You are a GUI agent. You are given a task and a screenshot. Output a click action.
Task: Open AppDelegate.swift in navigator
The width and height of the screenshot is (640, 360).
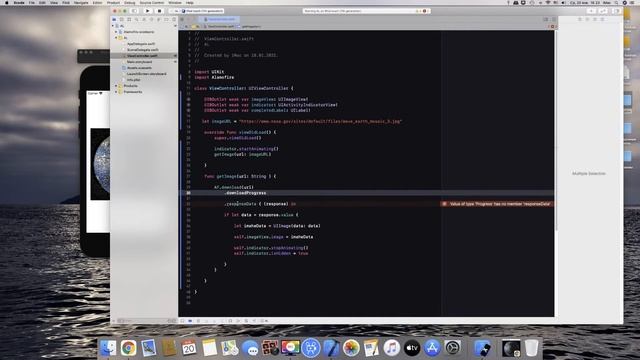[x=141, y=44]
